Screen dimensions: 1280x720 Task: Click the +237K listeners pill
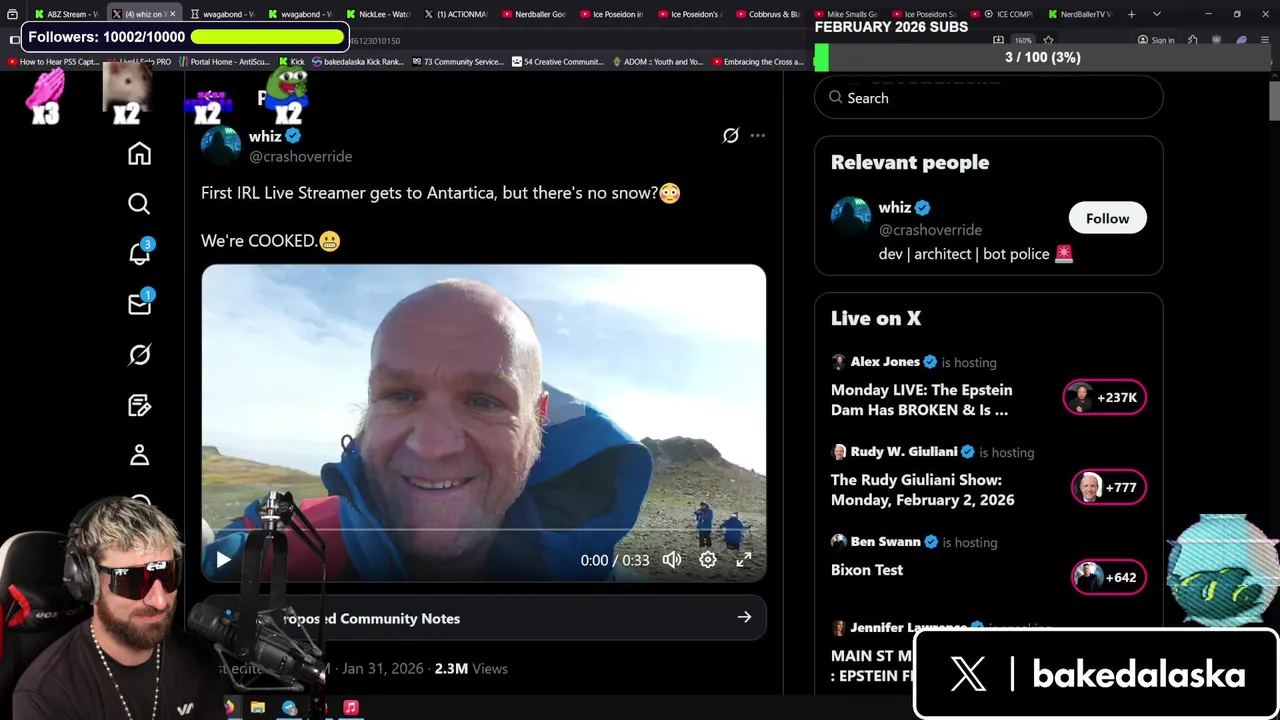[1105, 397]
